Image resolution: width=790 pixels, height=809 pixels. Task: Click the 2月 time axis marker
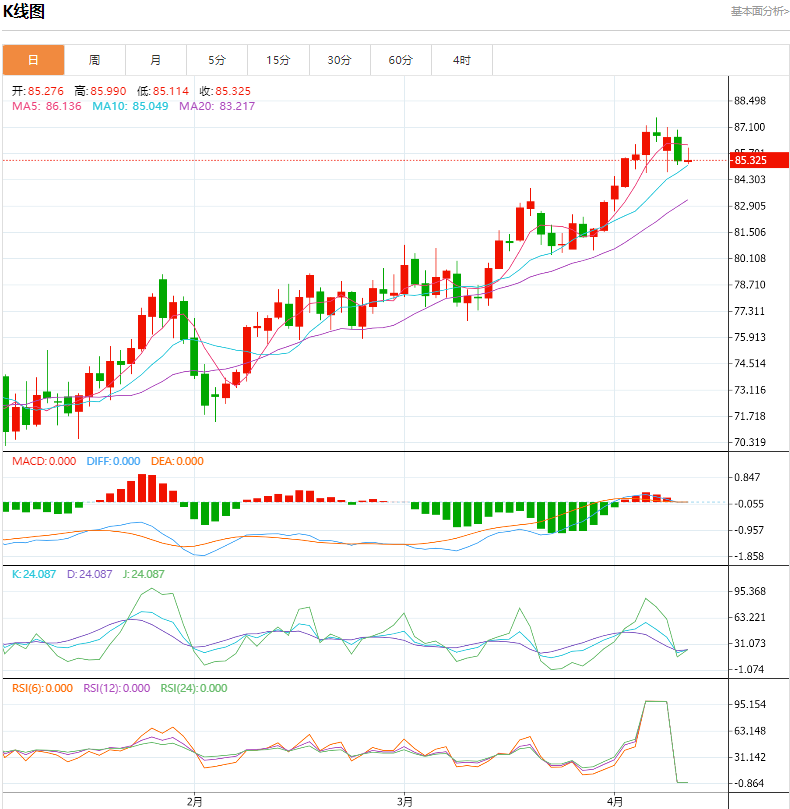[194, 801]
